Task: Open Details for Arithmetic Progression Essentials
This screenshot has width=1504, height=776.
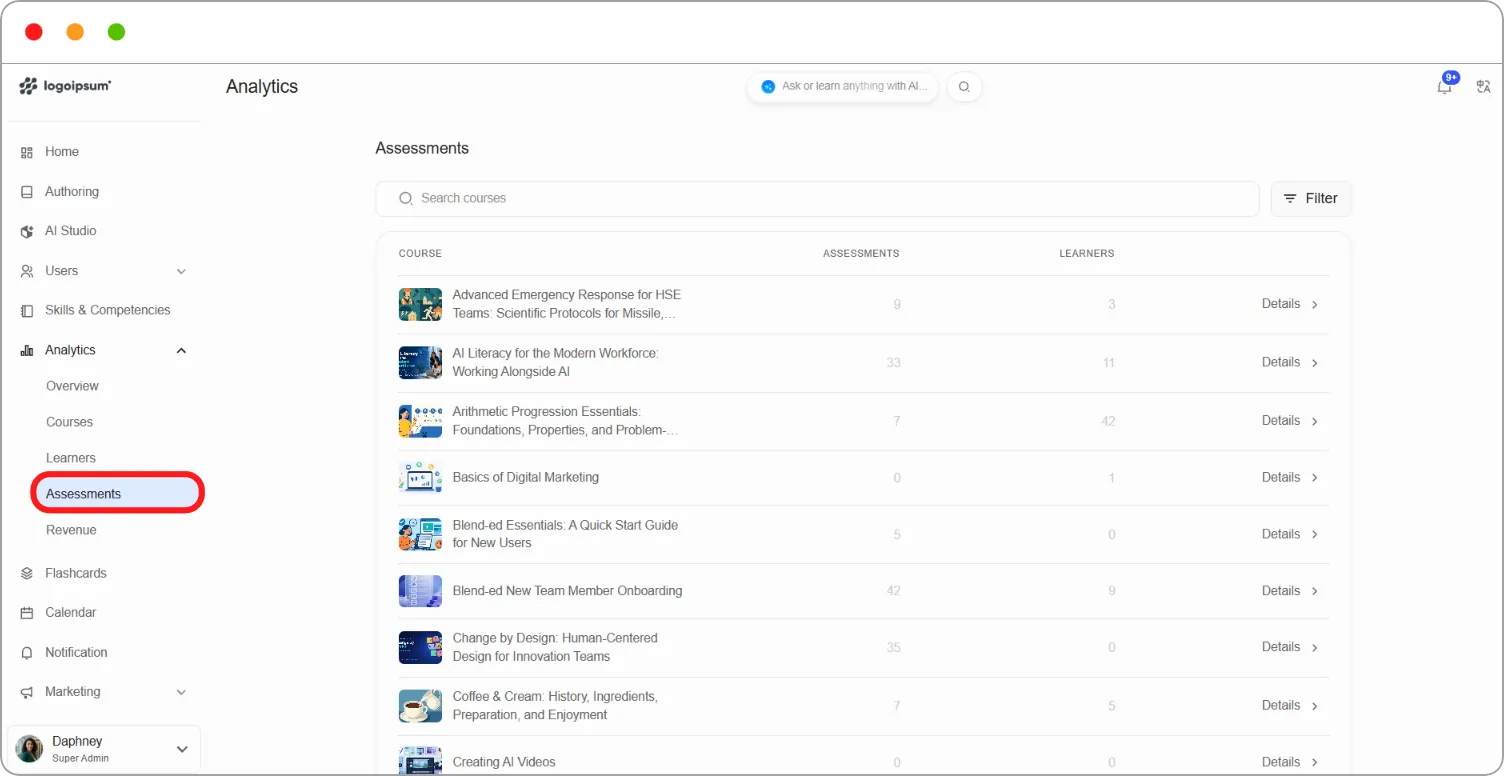Action: click(x=1290, y=421)
